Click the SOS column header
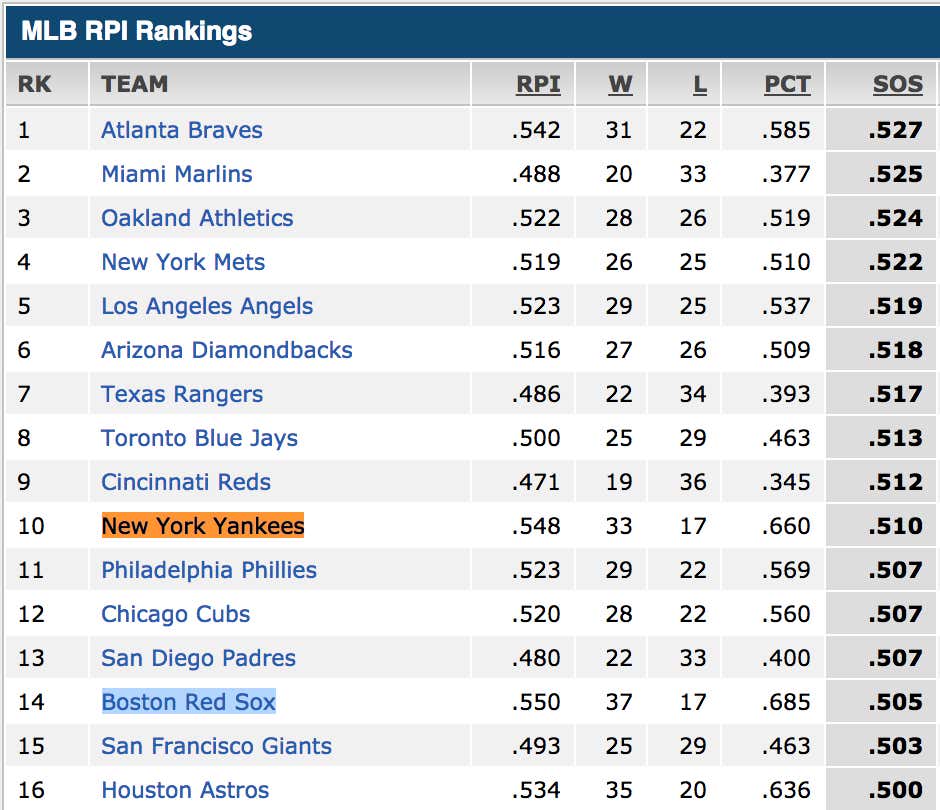This screenshot has width=940, height=810. point(897,84)
